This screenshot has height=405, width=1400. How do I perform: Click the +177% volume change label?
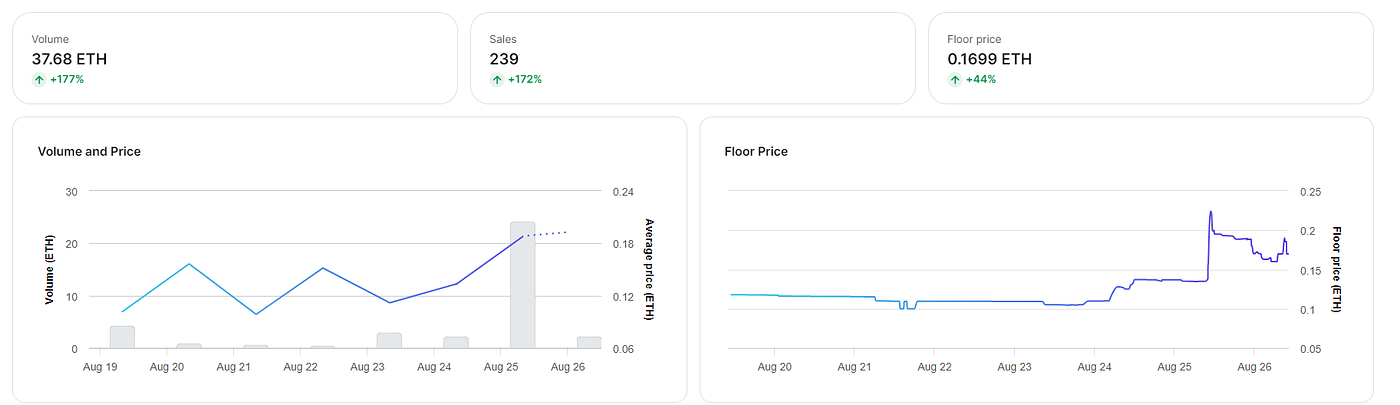67,79
